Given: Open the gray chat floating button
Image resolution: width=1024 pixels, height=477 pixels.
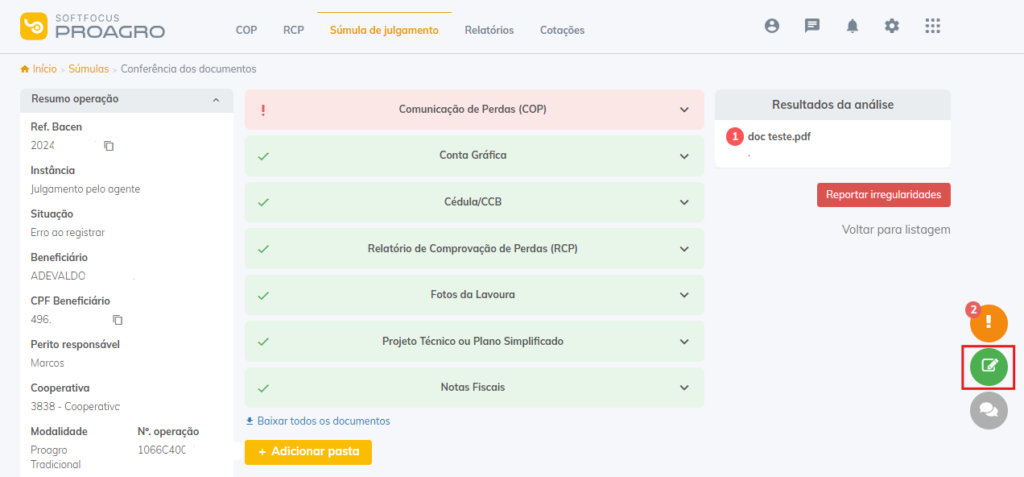Looking at the screenshot, I should pyautogui.click(x=989, y=409).
